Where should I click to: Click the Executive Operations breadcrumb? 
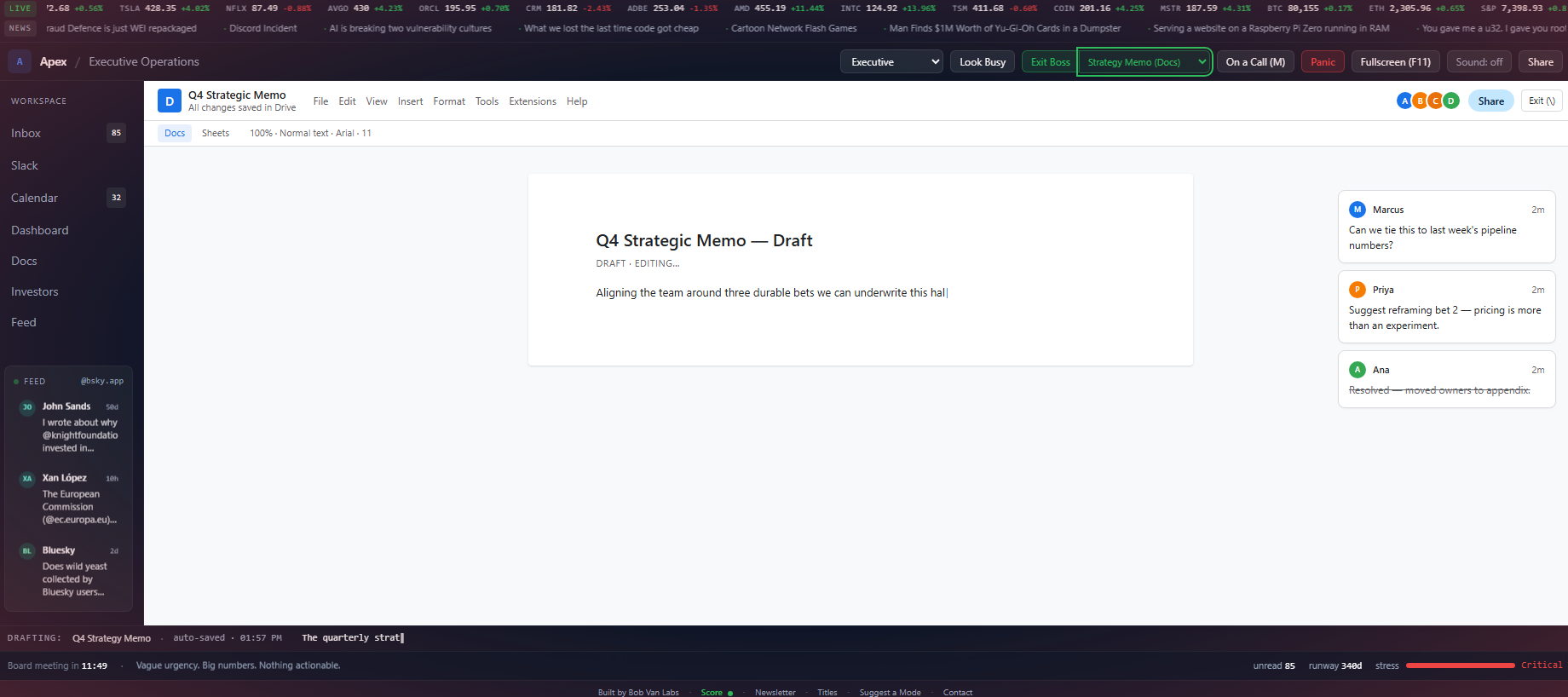(x=144, y=62)
